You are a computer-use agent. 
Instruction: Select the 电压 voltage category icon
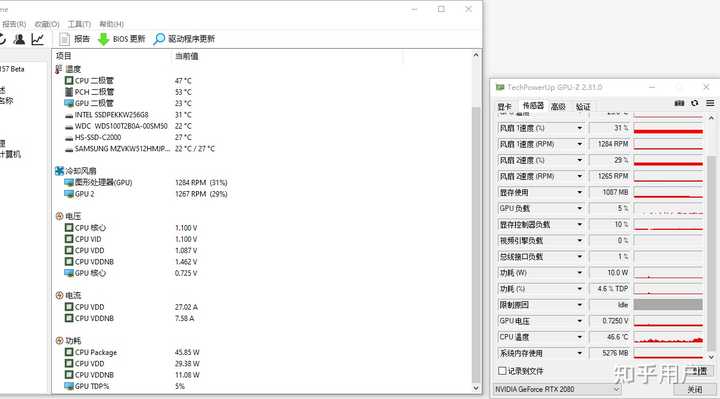point(59,216)
